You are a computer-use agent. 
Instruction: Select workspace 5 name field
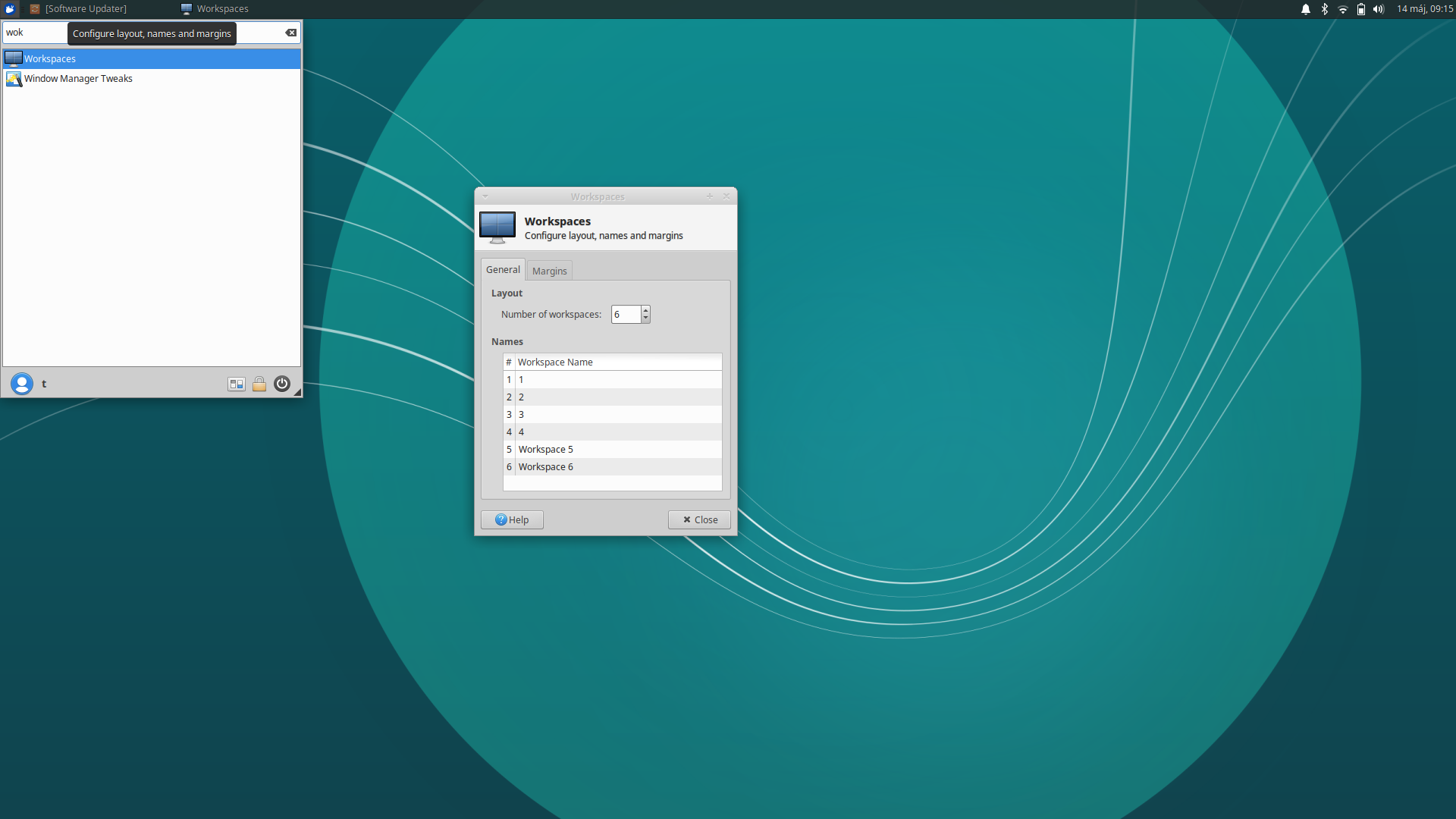coord(617,449)
